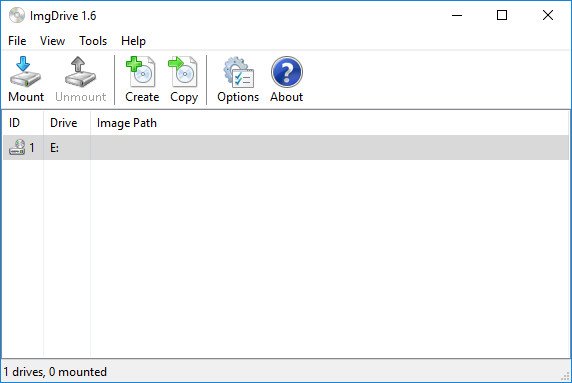Click the ImgDrive disc icon in title bar
Viewport: 572px width, 383px height.
click(17, 15)
